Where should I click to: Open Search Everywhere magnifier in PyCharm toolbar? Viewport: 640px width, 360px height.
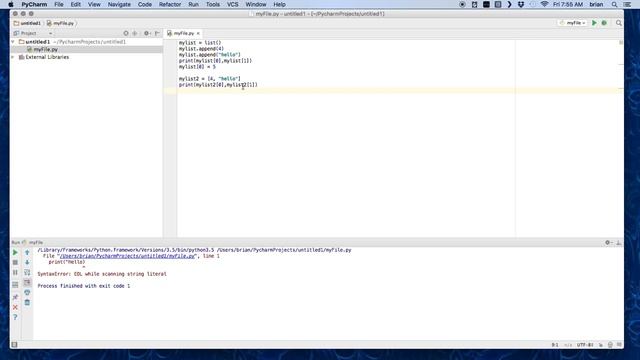coord(619,23)
